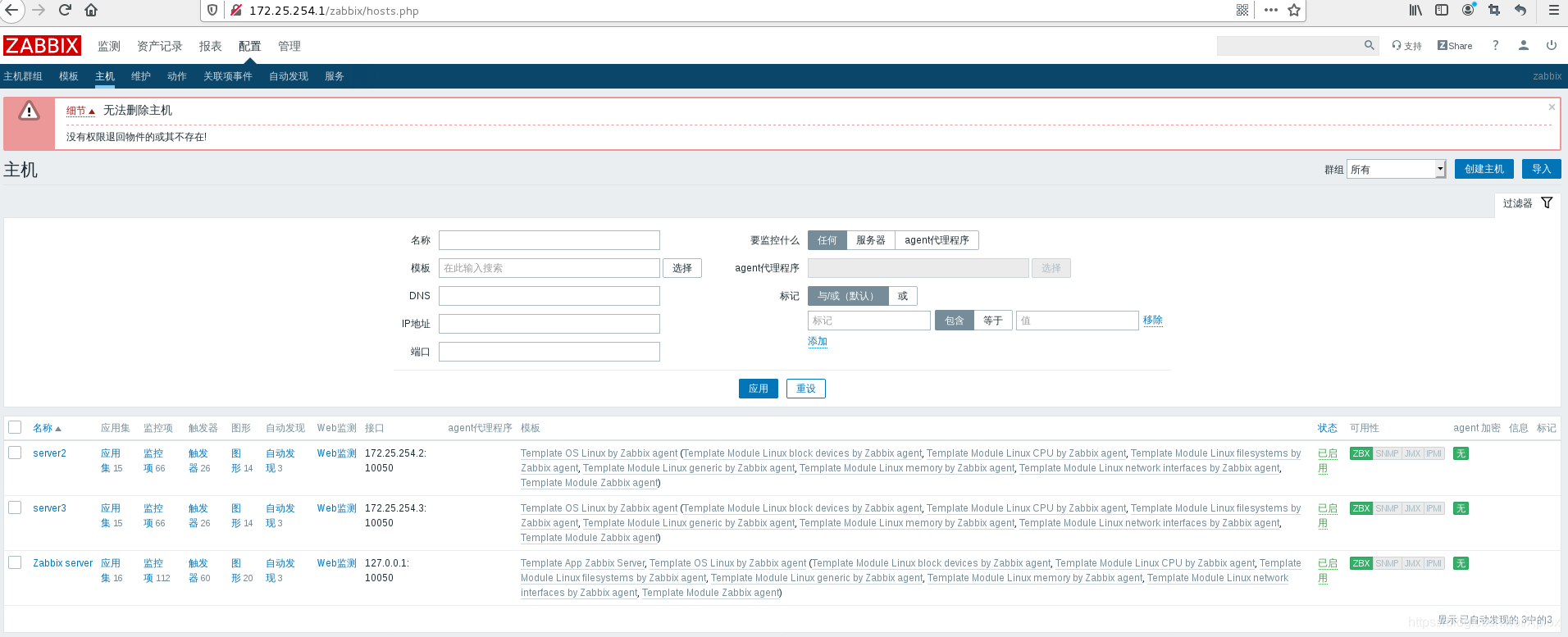This screenshot has height=637, width=1568.
Task: Click 添加 link to add tag
Action: click(818, 341)
